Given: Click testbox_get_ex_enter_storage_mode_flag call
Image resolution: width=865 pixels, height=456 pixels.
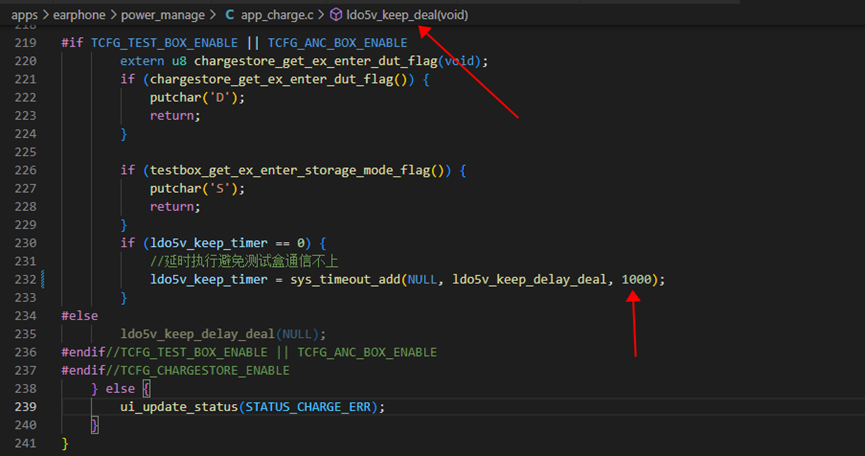Looking at the screenshot, I should (291, 170).
